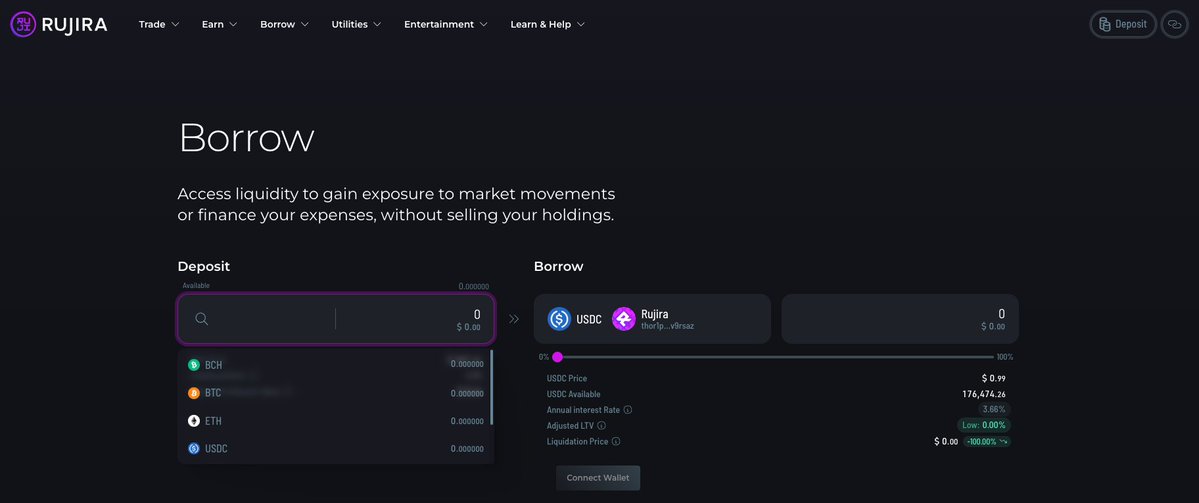Click the Annual interest Rate info icon
The height and width of the screenshot is (503, 1199).
coord(628,410)
